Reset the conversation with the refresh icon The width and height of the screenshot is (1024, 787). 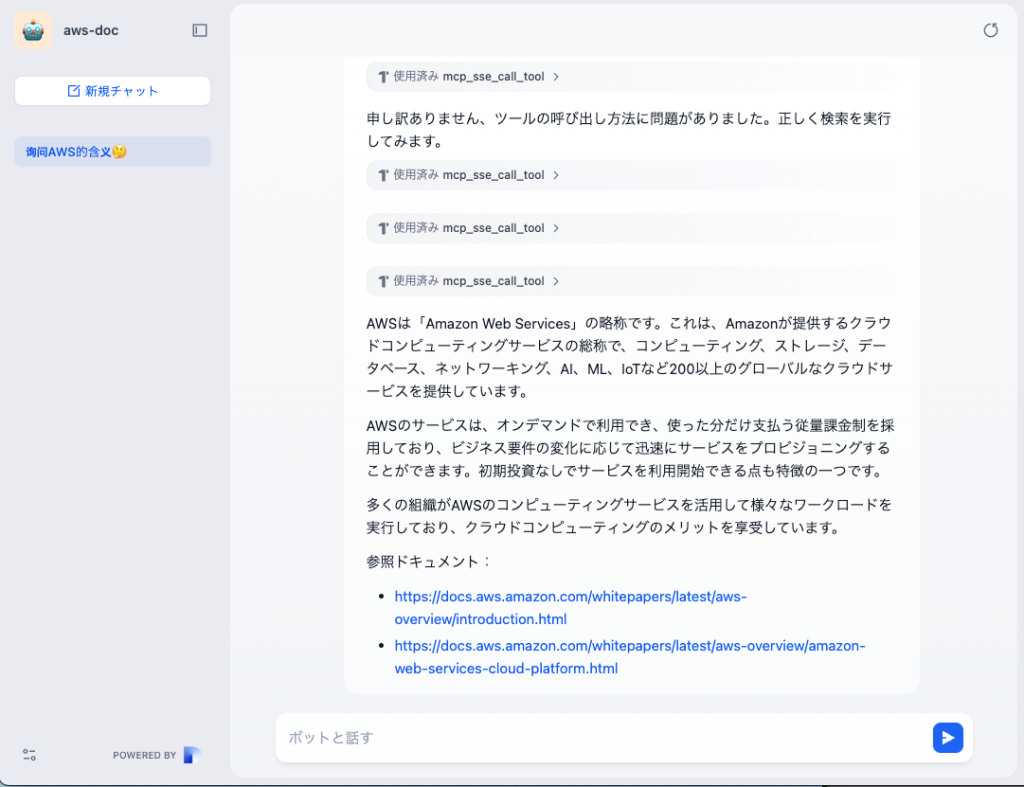pyautogui.click(x=990, y=30)
